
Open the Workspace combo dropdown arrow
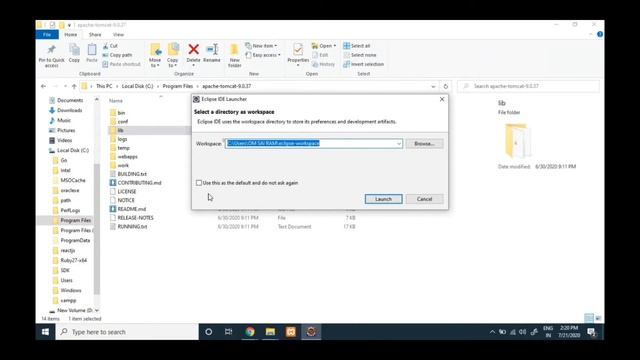click(x=399, y=143)
